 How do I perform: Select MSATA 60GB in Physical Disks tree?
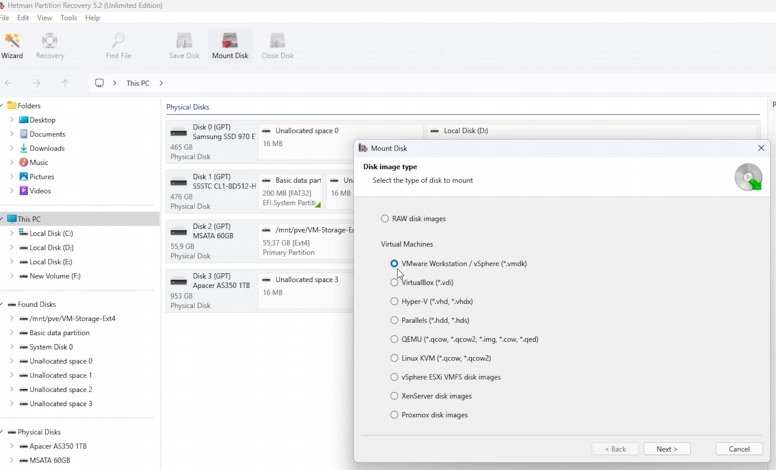point(49,460)
